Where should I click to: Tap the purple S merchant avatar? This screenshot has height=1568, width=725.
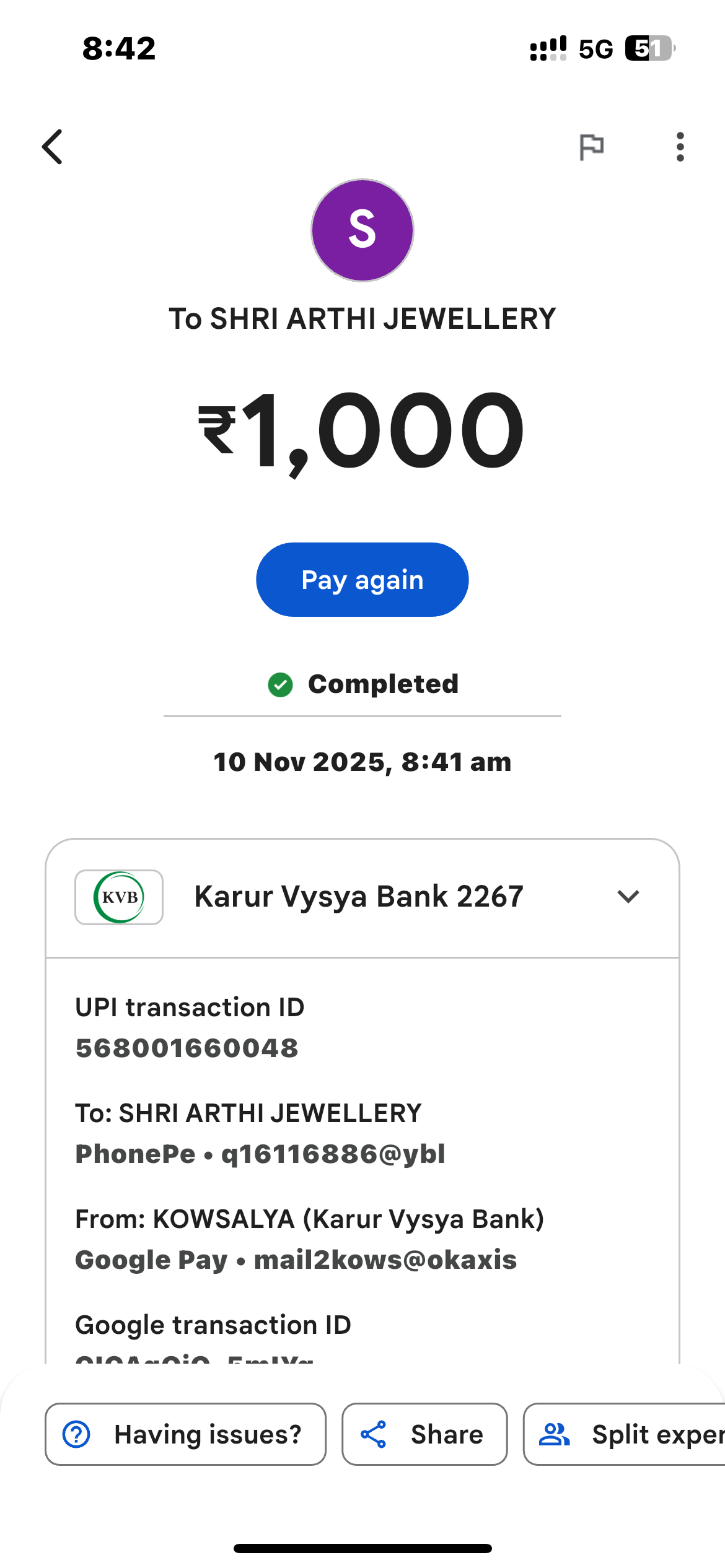pyautogui.click(x=362, y=230)
